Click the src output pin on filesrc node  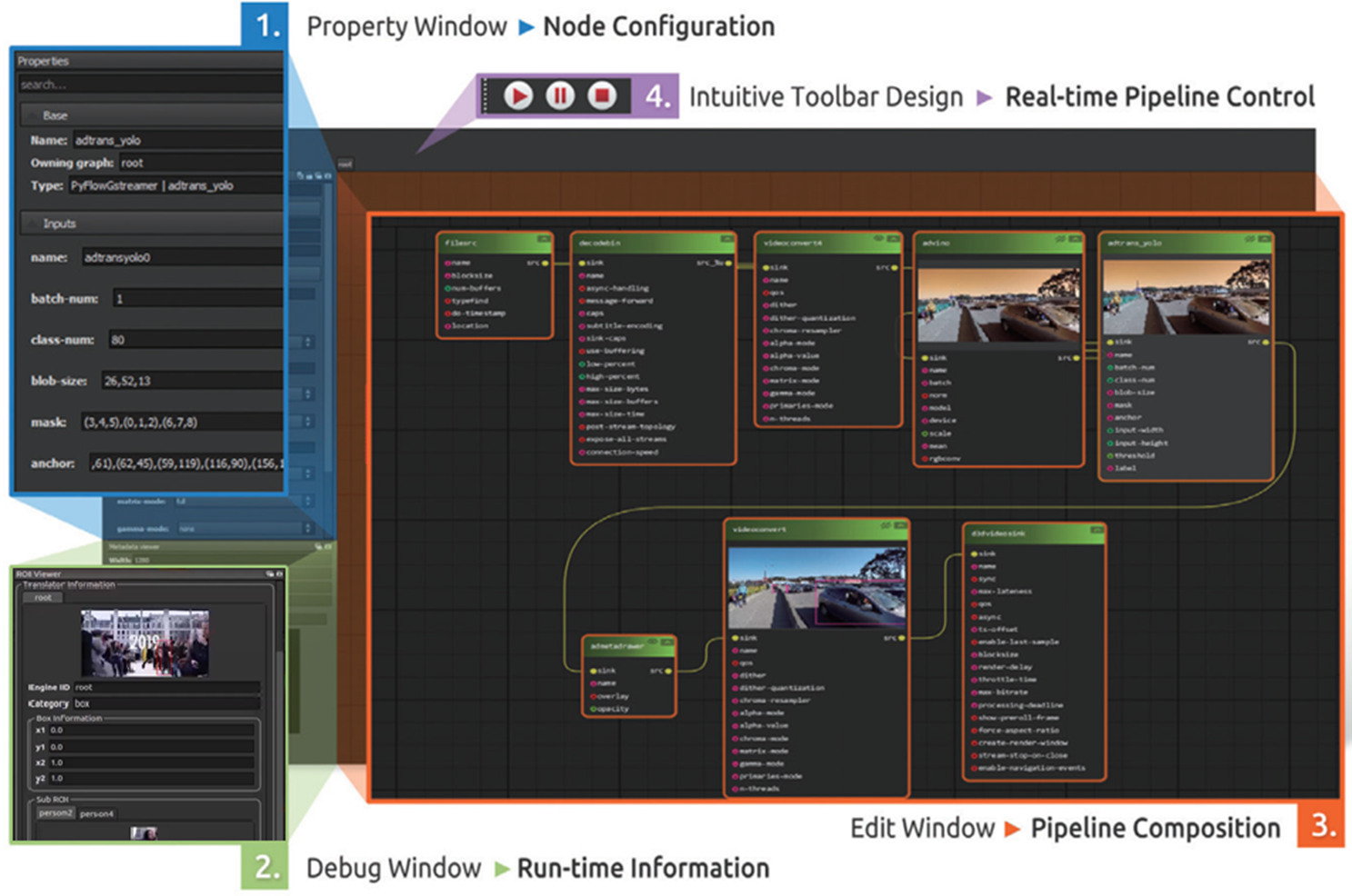[546, 264]
